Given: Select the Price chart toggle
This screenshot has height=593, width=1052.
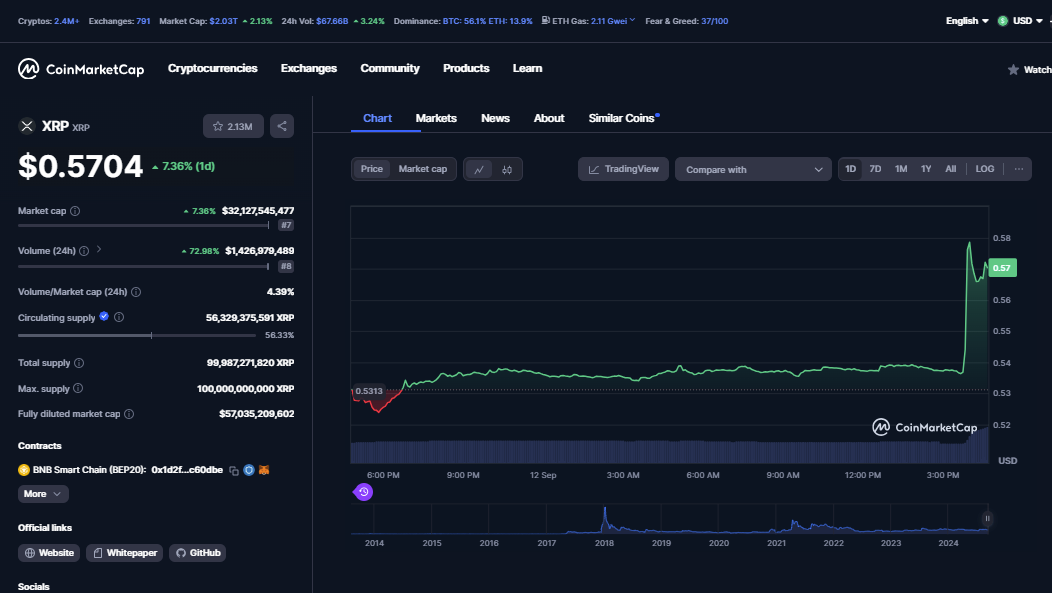Looking at the screenshot, I should 372,169.
